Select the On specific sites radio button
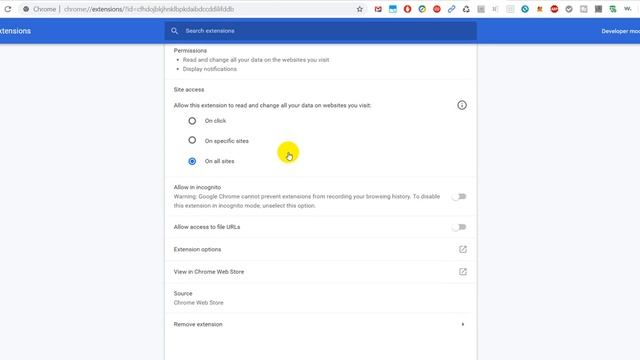 pyautogui.click(x=192, y=140)
